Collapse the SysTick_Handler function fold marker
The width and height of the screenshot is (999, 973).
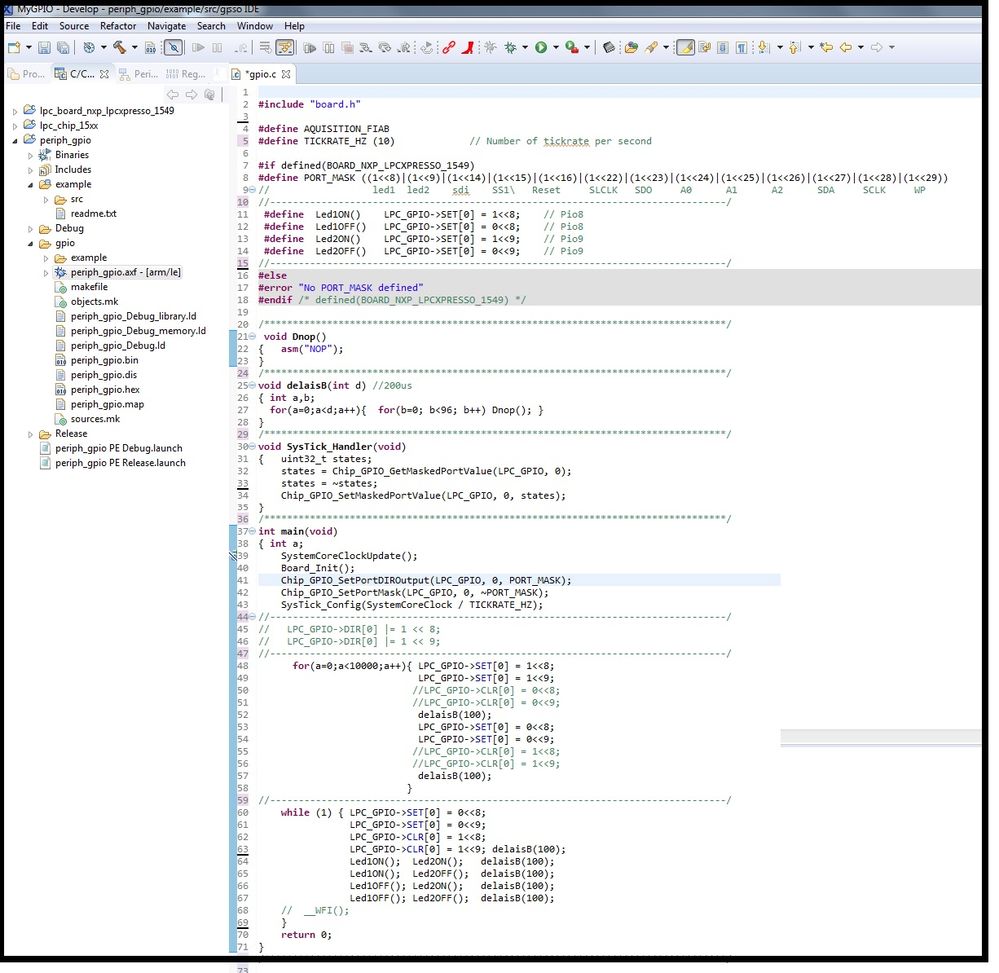(252, 447)
